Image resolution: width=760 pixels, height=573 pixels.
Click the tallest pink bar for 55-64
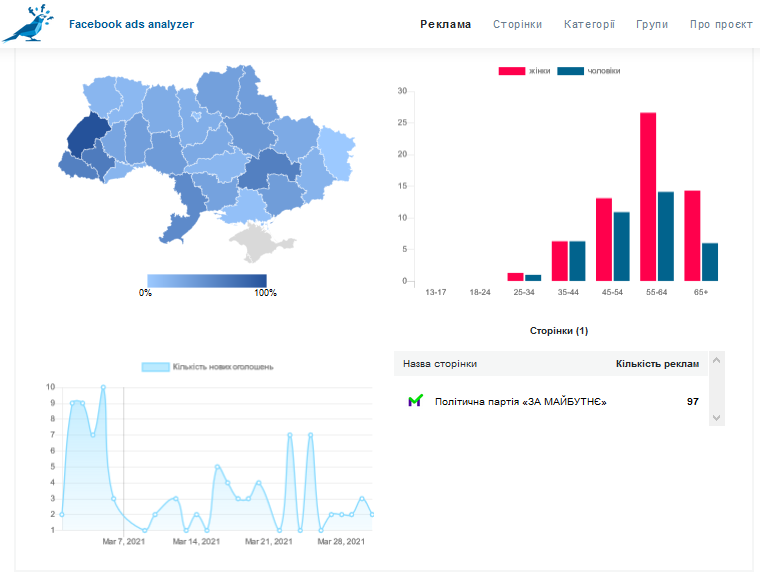648,196
